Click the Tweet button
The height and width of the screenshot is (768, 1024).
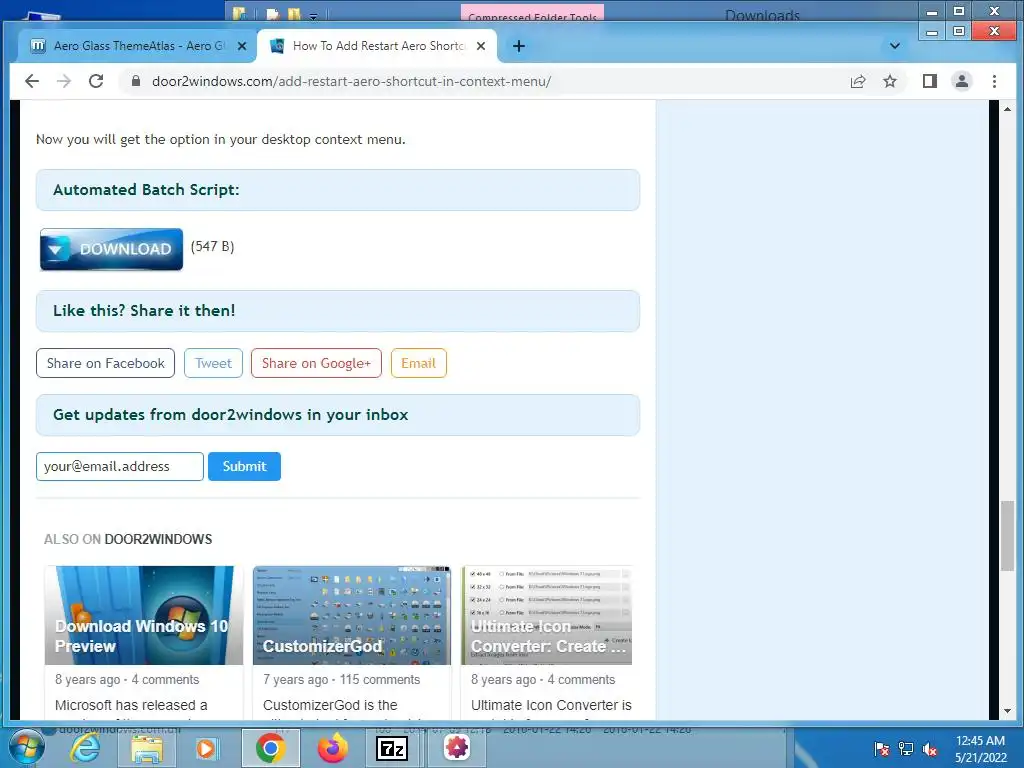pos(213,363)
